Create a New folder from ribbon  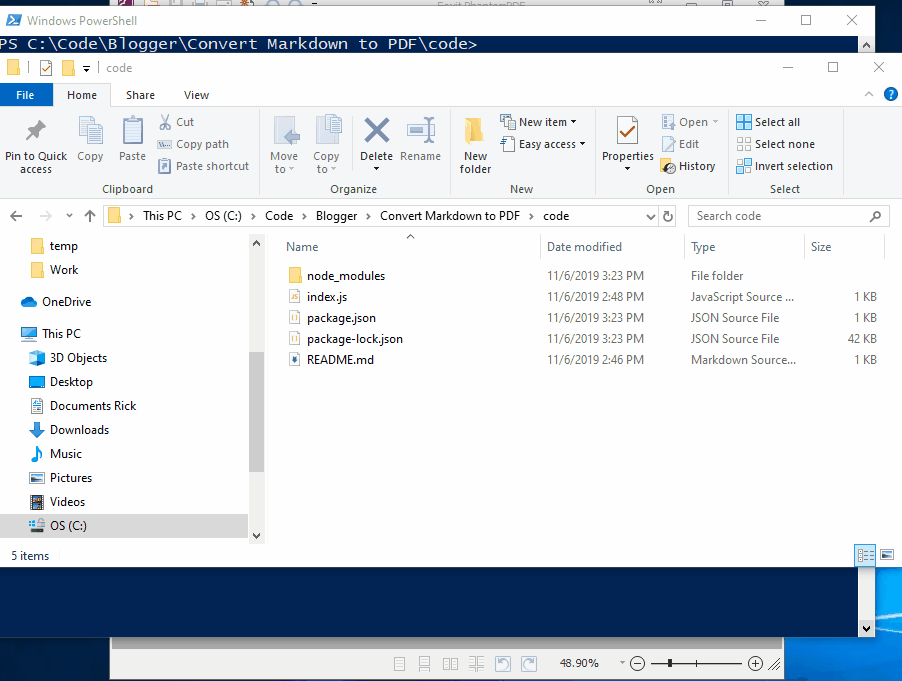pyautogui.click(x=475, y=146)
